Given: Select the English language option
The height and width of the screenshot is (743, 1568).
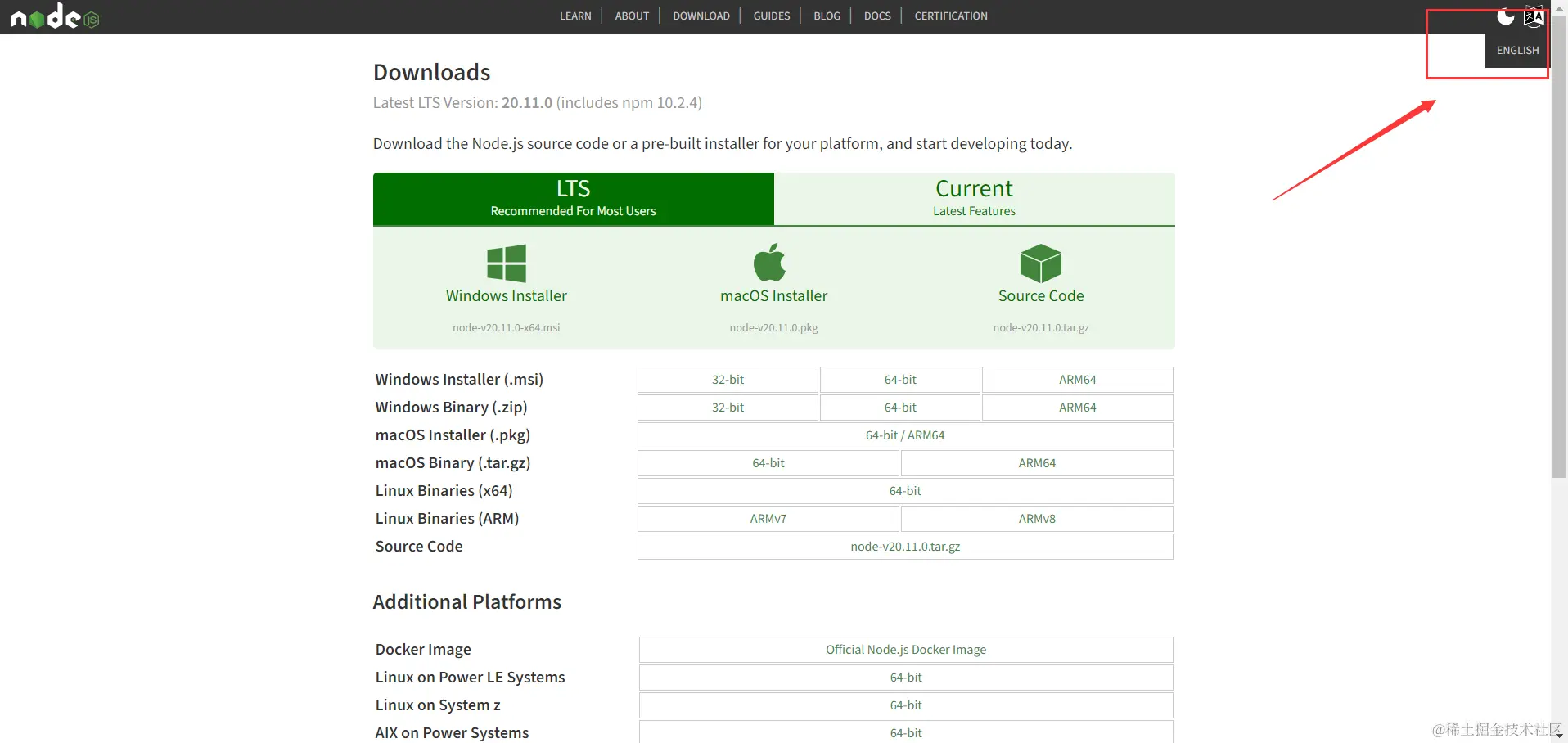Looking at the screenshot, I should click(x=1517, y=51).
